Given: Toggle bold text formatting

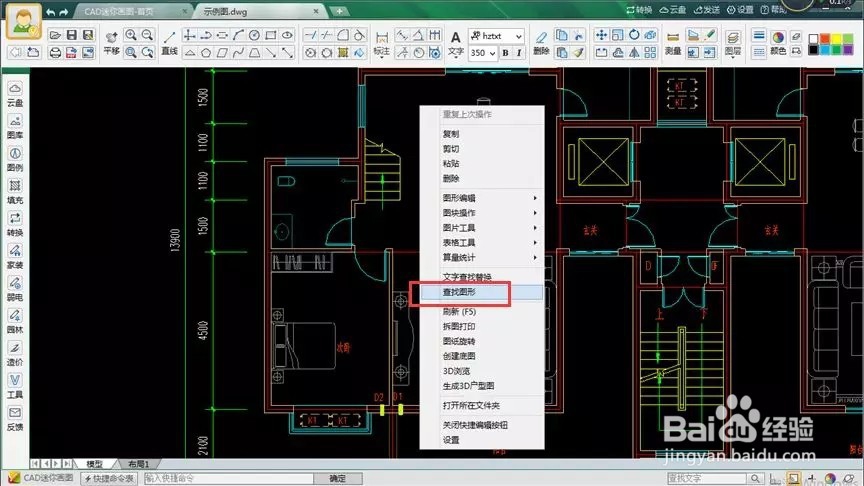Looking at the screenshot, I should tap(505, 53).
